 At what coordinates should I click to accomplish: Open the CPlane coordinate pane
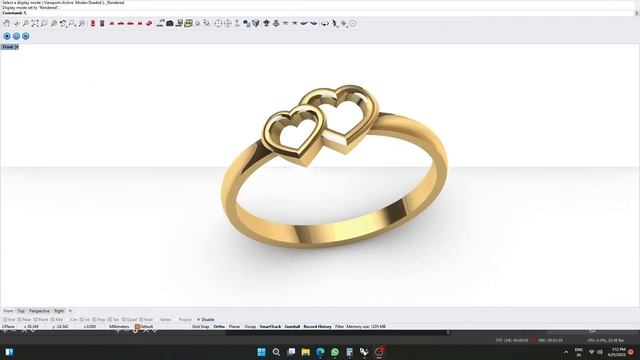(8, 327)
